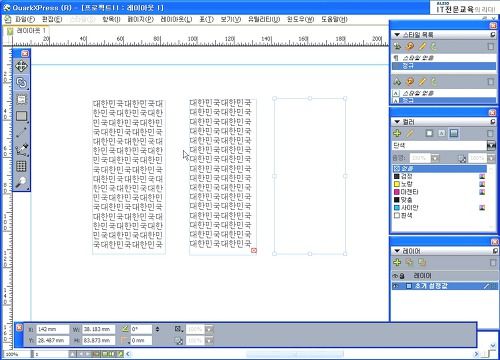Screen dimensions: 500x360
Task: Select the 흰색 white color
Action: pos(403,216)
